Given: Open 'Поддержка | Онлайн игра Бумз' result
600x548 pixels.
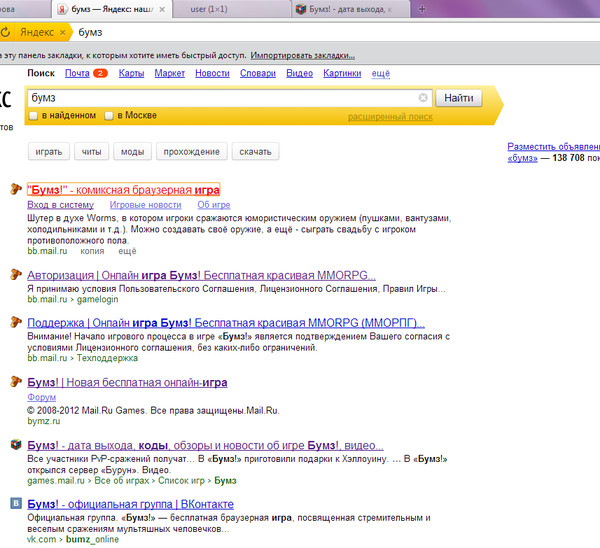Looking at the screenshot, I should pos(226,323).
